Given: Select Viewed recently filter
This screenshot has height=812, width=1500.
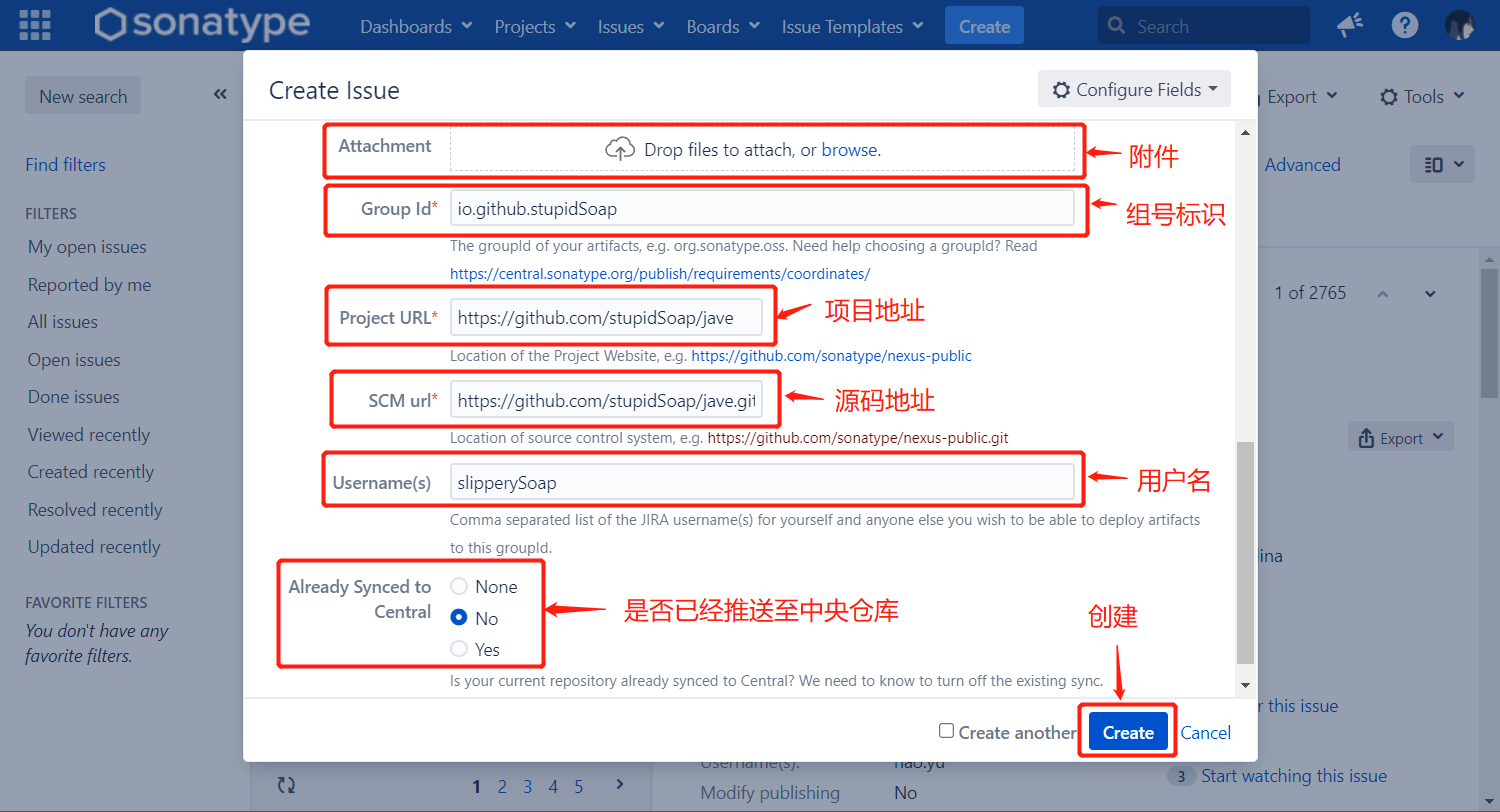Looking at the screenshot, I should (x=88, y=435).
